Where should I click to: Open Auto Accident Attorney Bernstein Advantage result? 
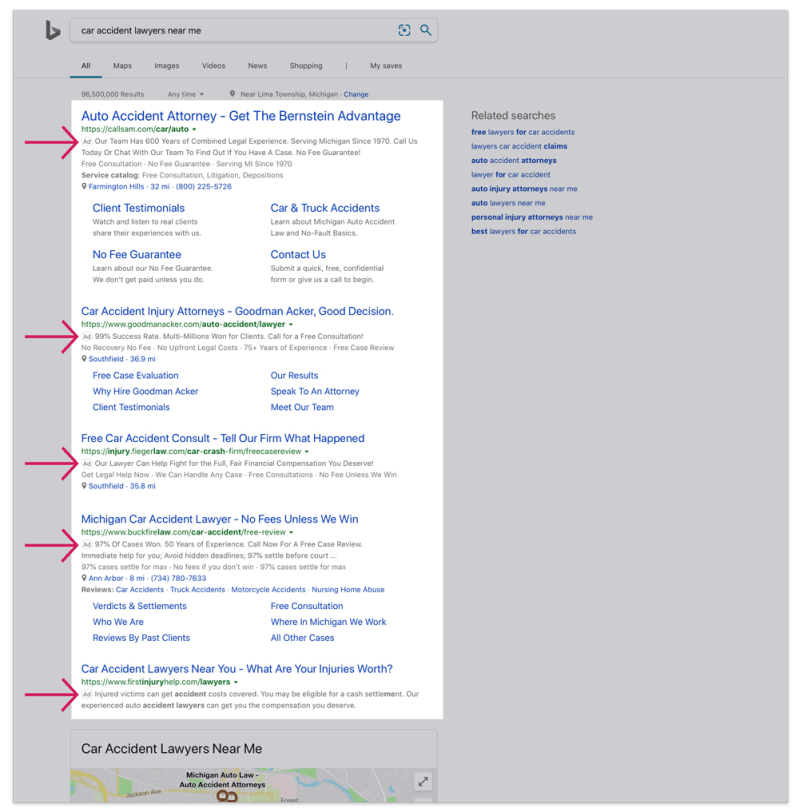[241, 116]
